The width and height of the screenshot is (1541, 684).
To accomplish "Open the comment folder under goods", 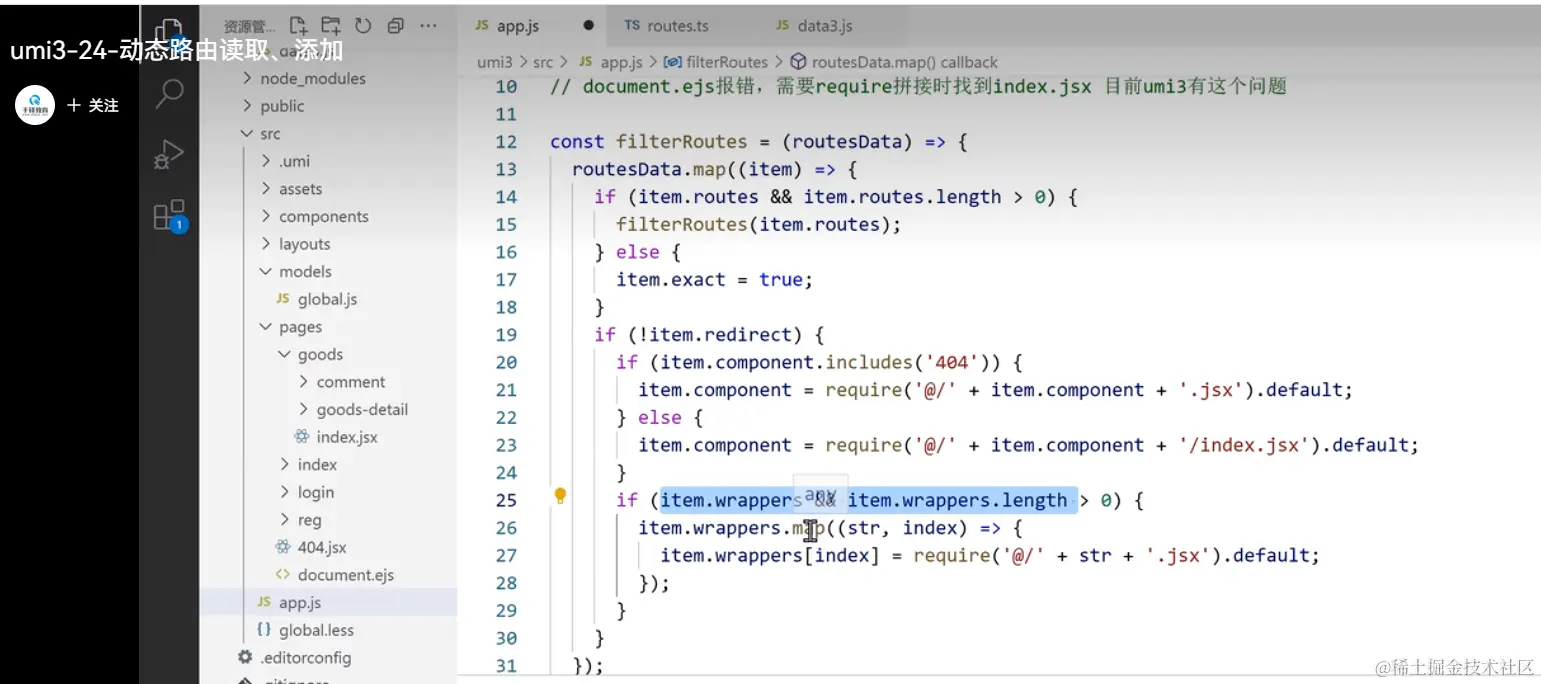I will coord(350,382).
